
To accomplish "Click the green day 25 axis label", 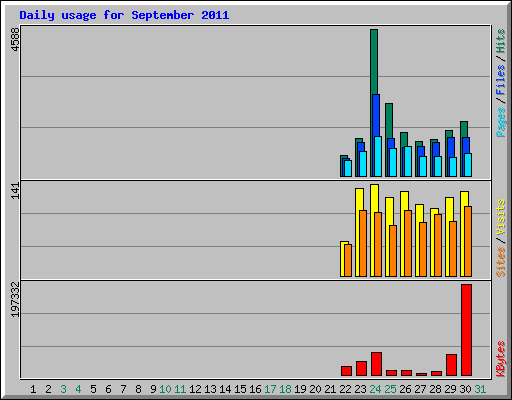I will tap(390, 389).
